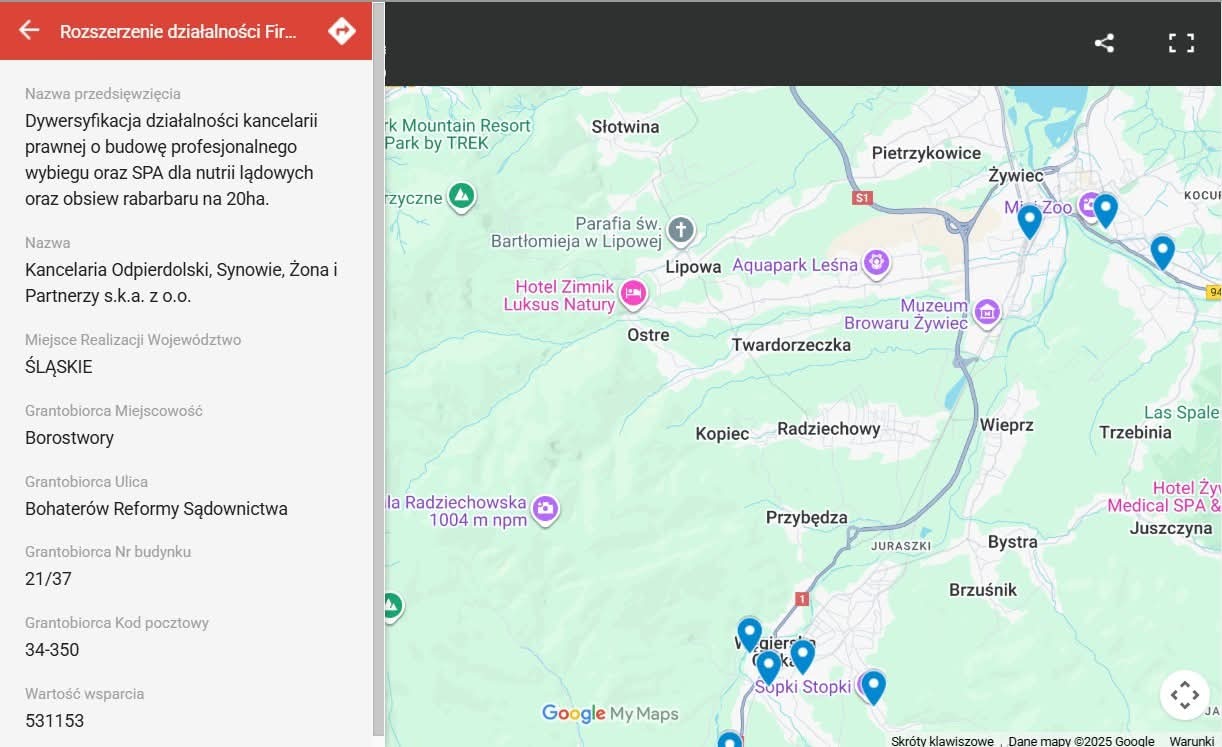
Task: Click the Radziechowy village label
Action: pyautogui.click(x=828, y=429)
